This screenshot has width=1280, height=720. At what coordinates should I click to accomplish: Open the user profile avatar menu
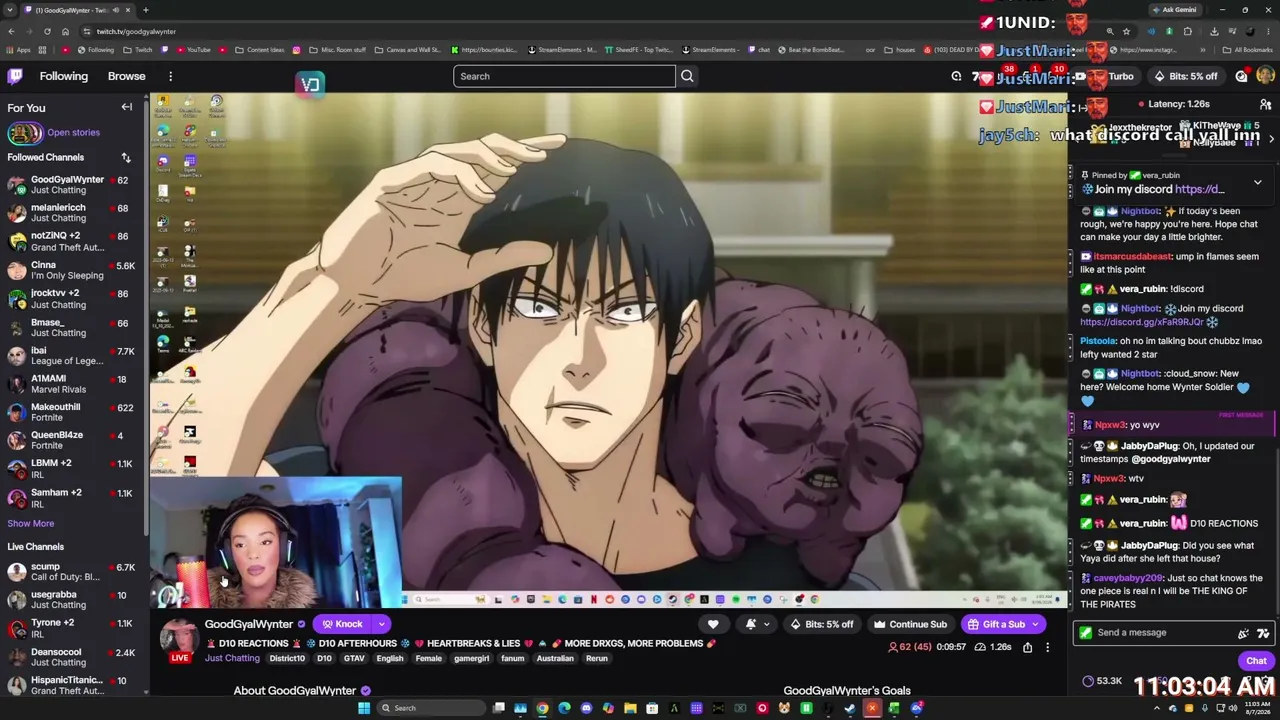coord(1266,76)
